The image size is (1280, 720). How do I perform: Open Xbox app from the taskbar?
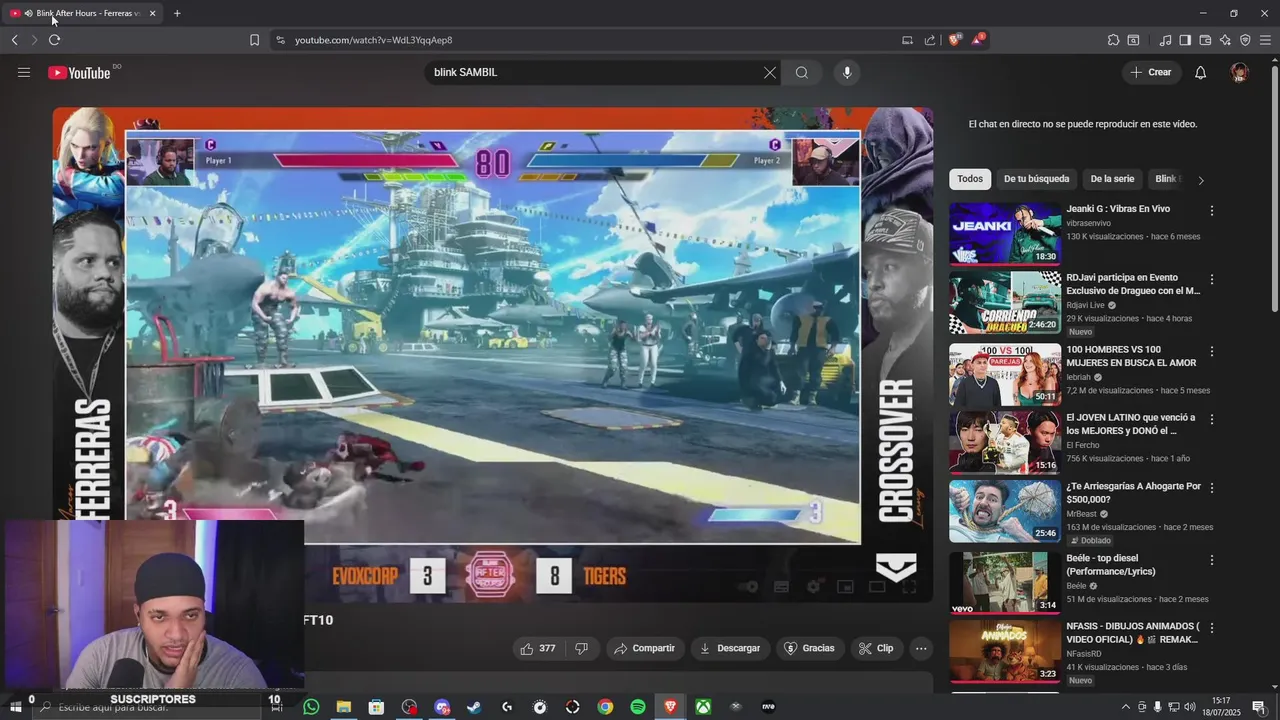click(x=704, y=707)
